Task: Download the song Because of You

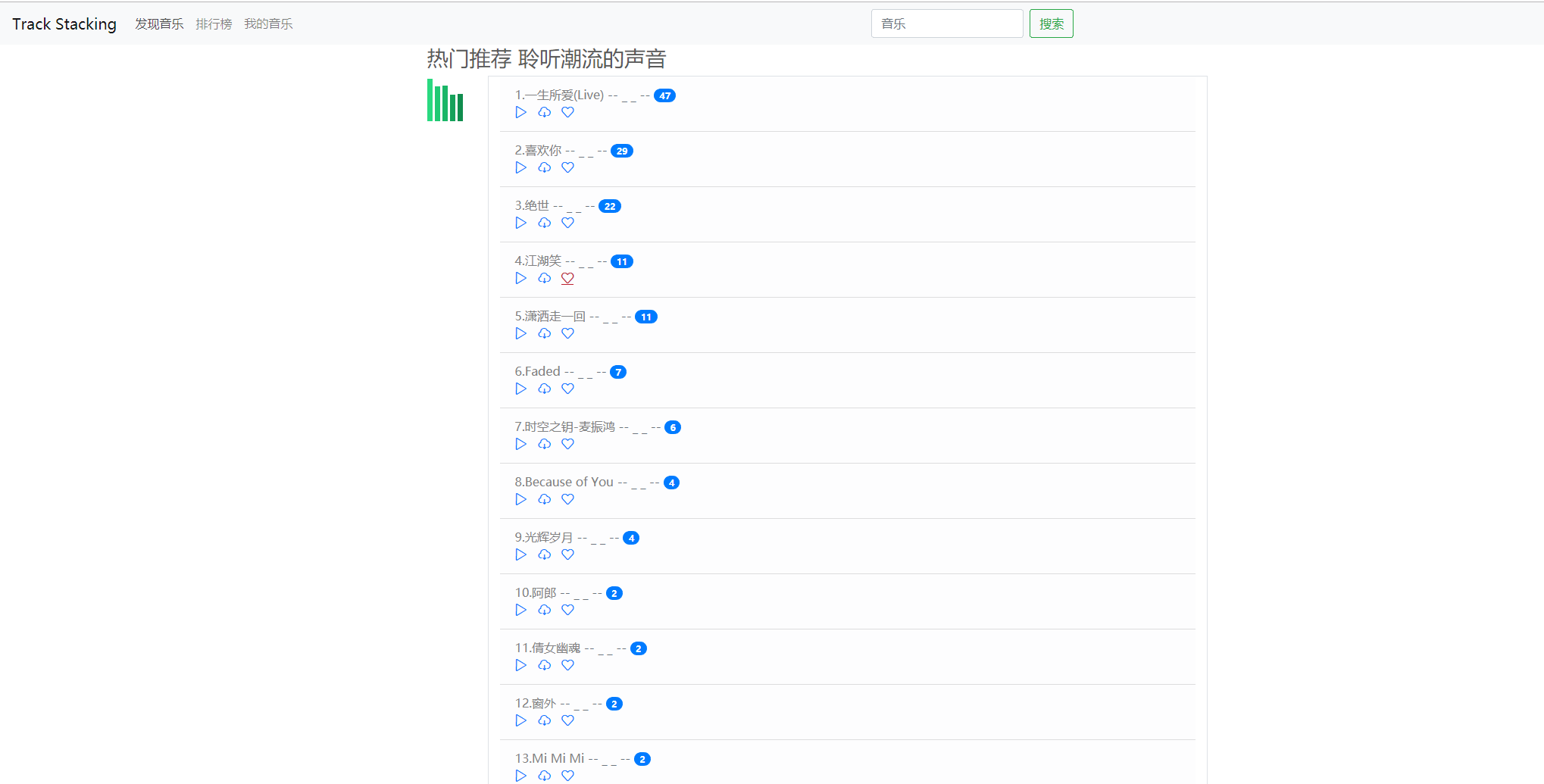Action: click(x=545, y=499)
